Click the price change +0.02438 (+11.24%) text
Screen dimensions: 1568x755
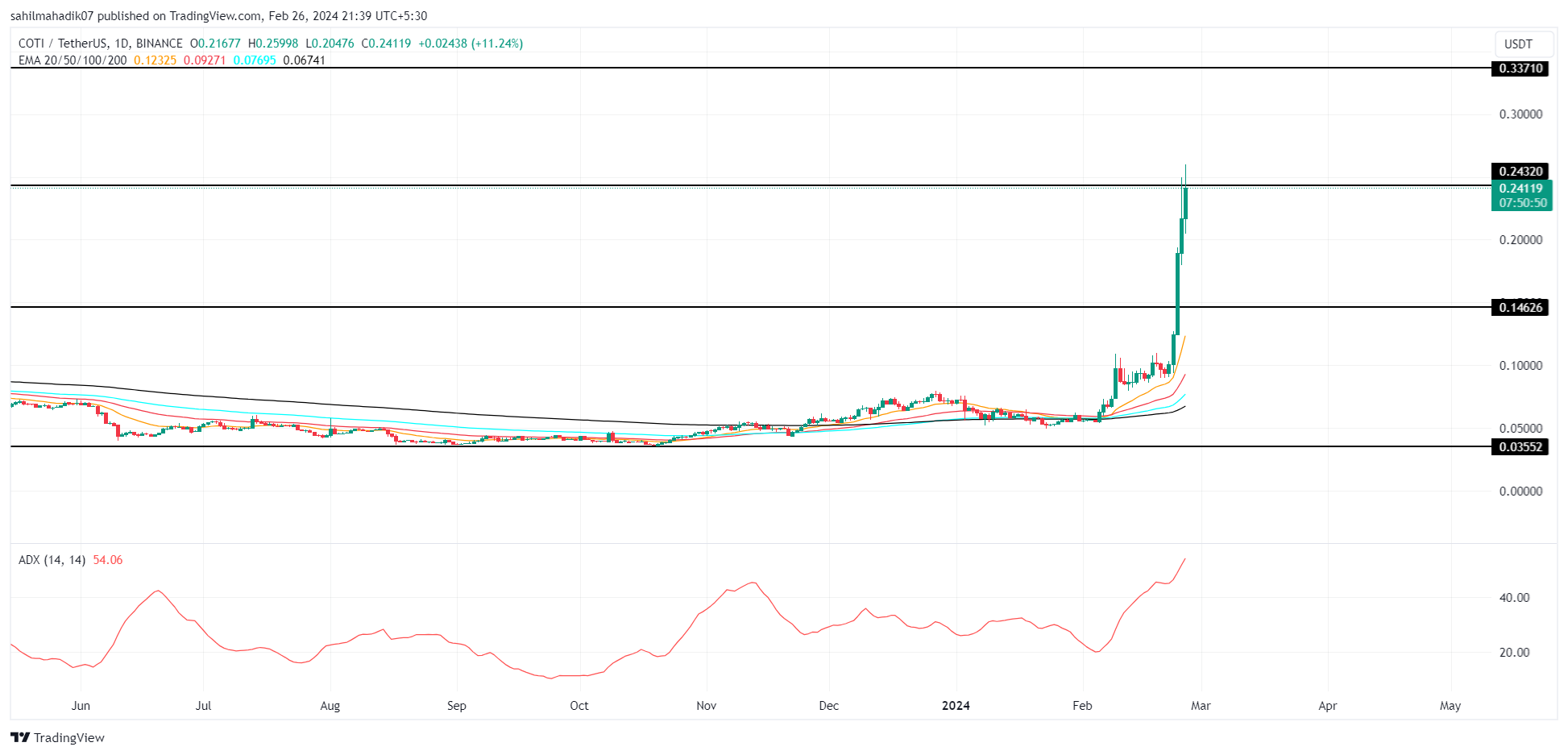point(471,44)
